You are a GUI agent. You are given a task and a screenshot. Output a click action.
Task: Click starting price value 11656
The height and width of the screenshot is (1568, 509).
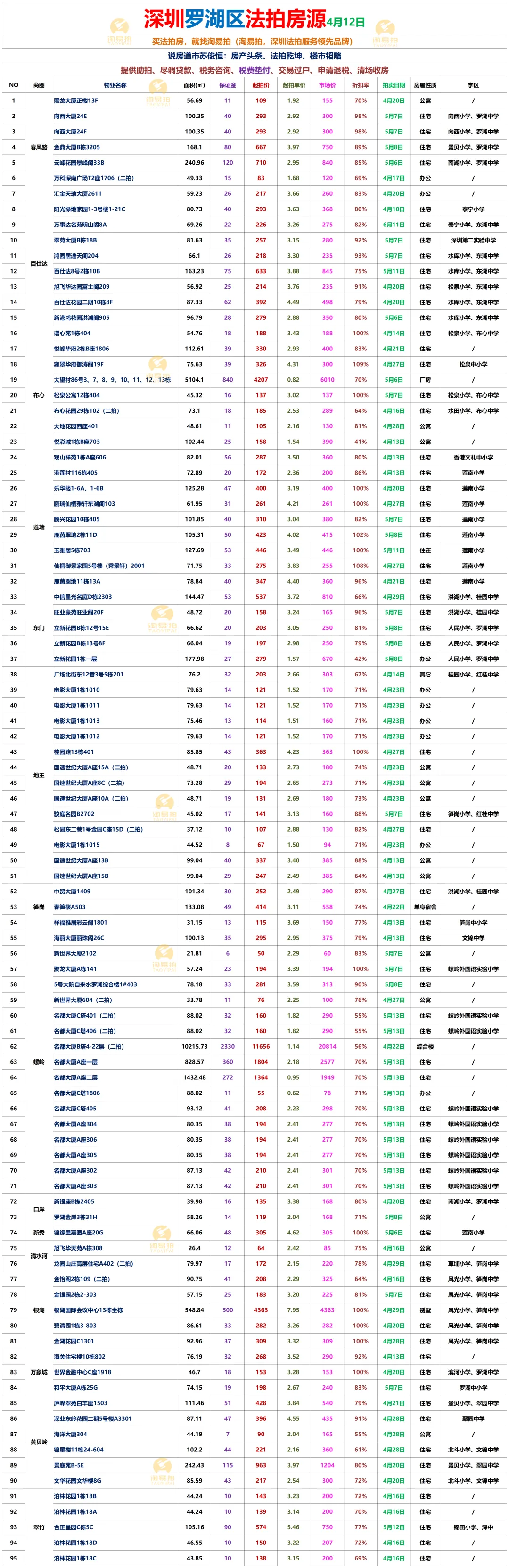coord(261,1046)
